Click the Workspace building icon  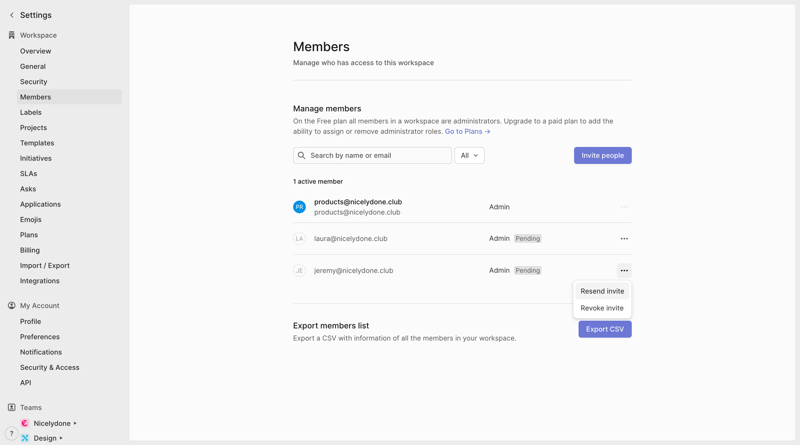tap(12, 35)
